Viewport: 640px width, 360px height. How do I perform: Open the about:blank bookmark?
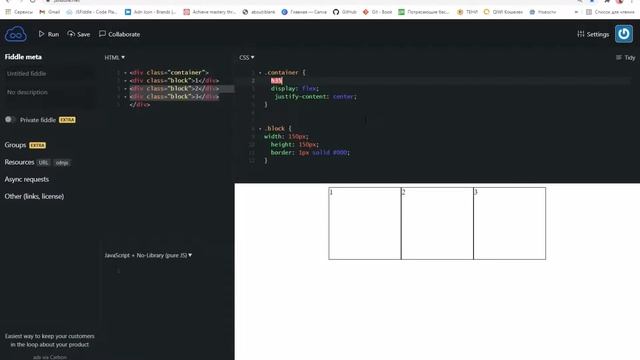(x=259, y=12)
